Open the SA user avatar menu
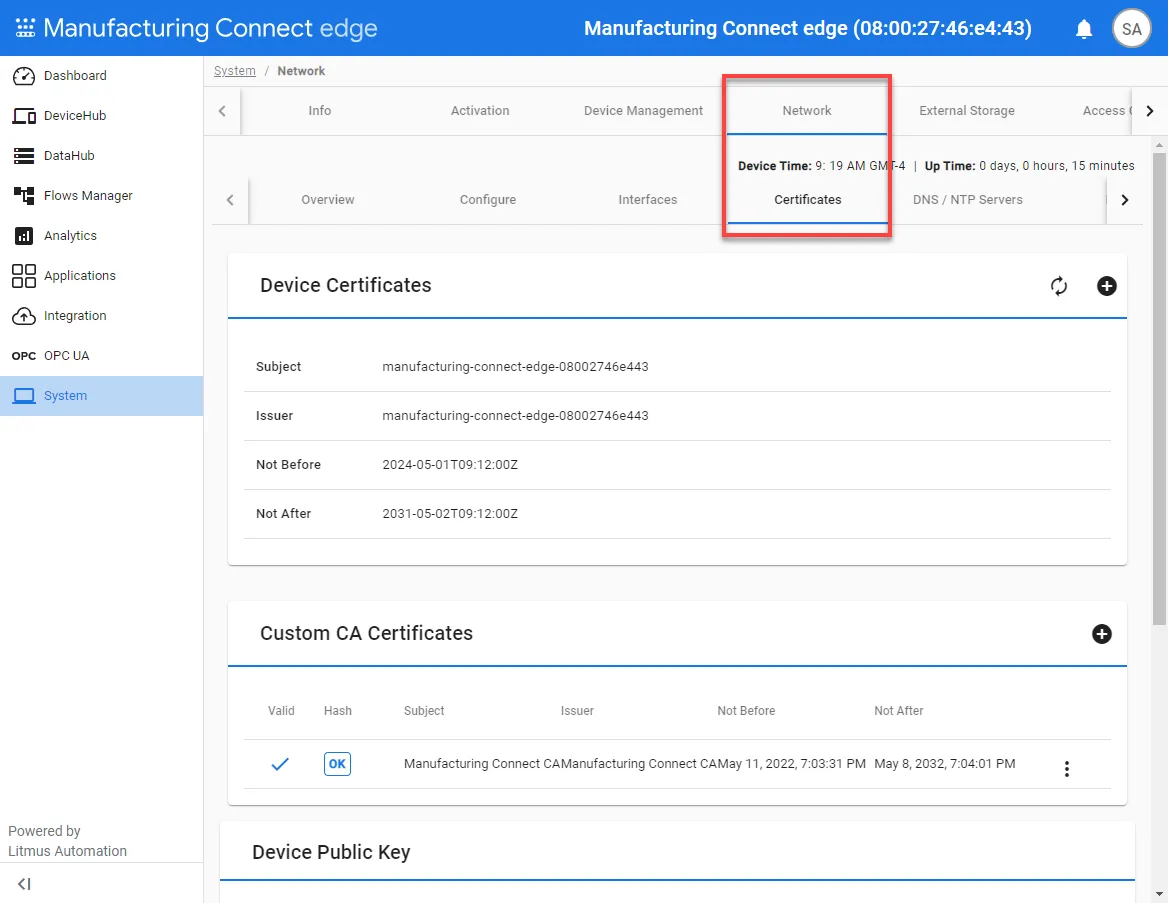The height and width of the screenshot is (903, 1168). (x=1131, y=29)
